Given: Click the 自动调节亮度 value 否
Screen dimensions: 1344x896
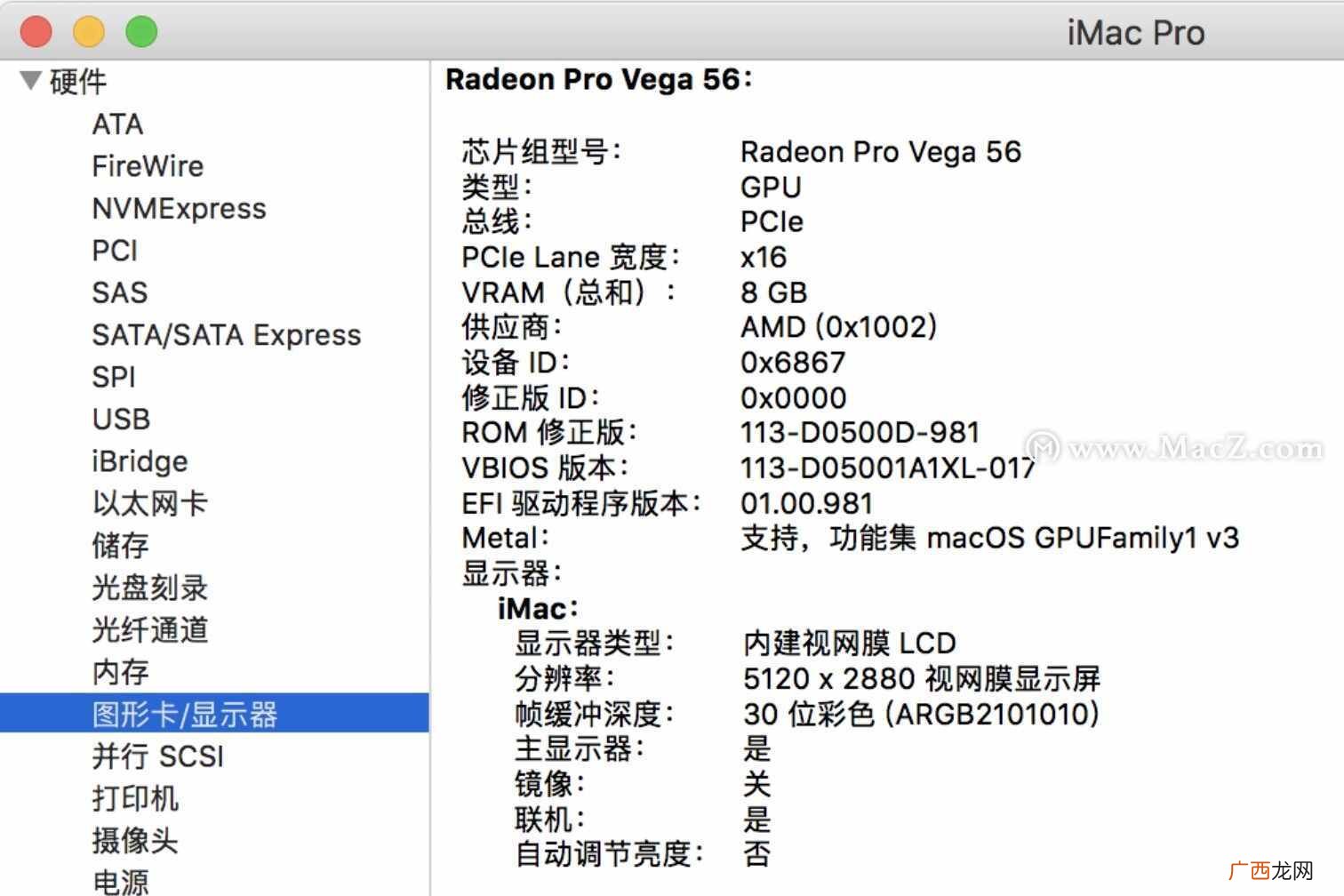Looking at the screenshot, I should point(756,854).
